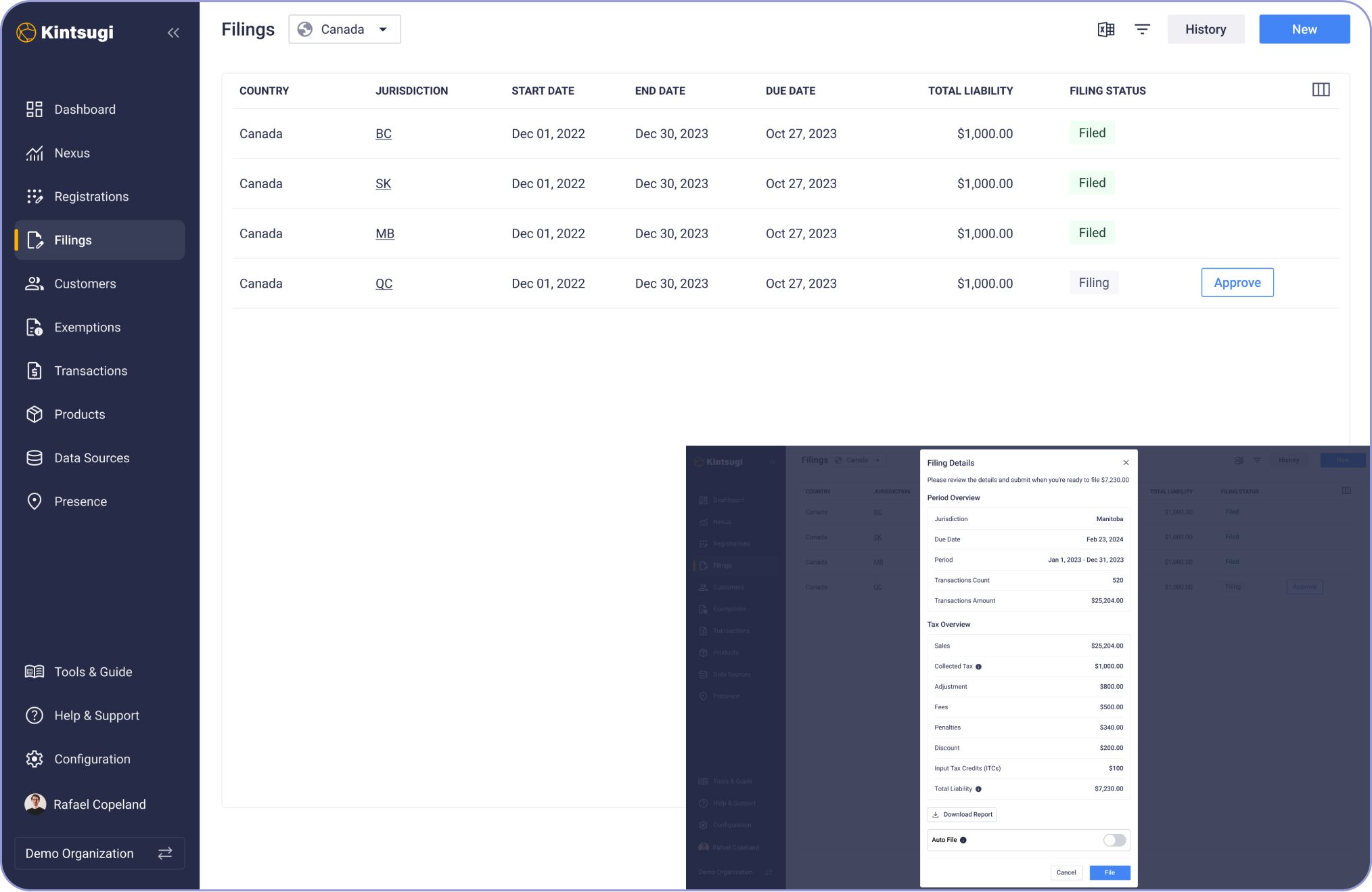
Task: Open the BC jurisdiction link
Action: coord(383,134)
